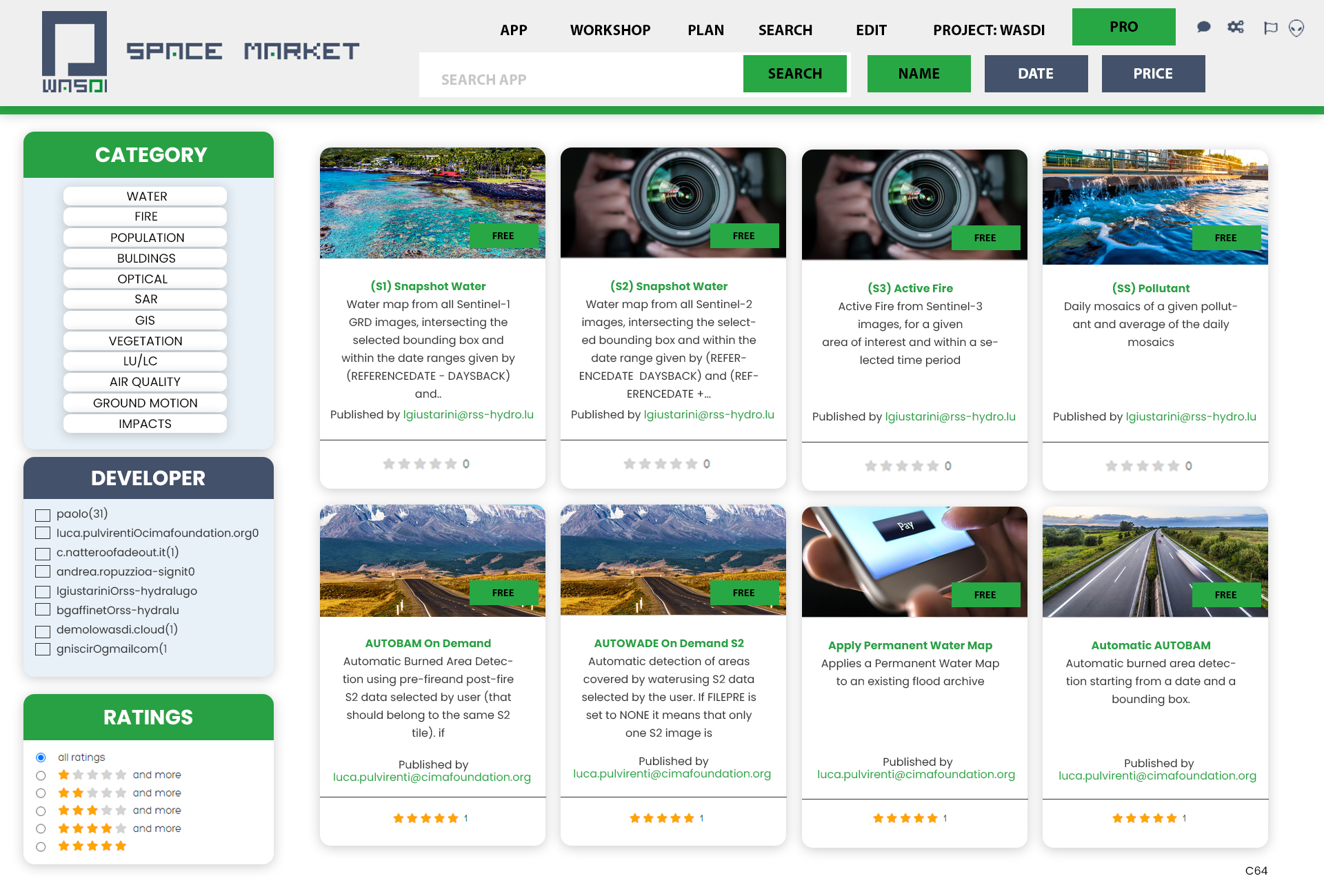The height and width of the screenshot is (896, 1324).
Task: Switch to the PLAN menu item
Action: coord(705,30)
